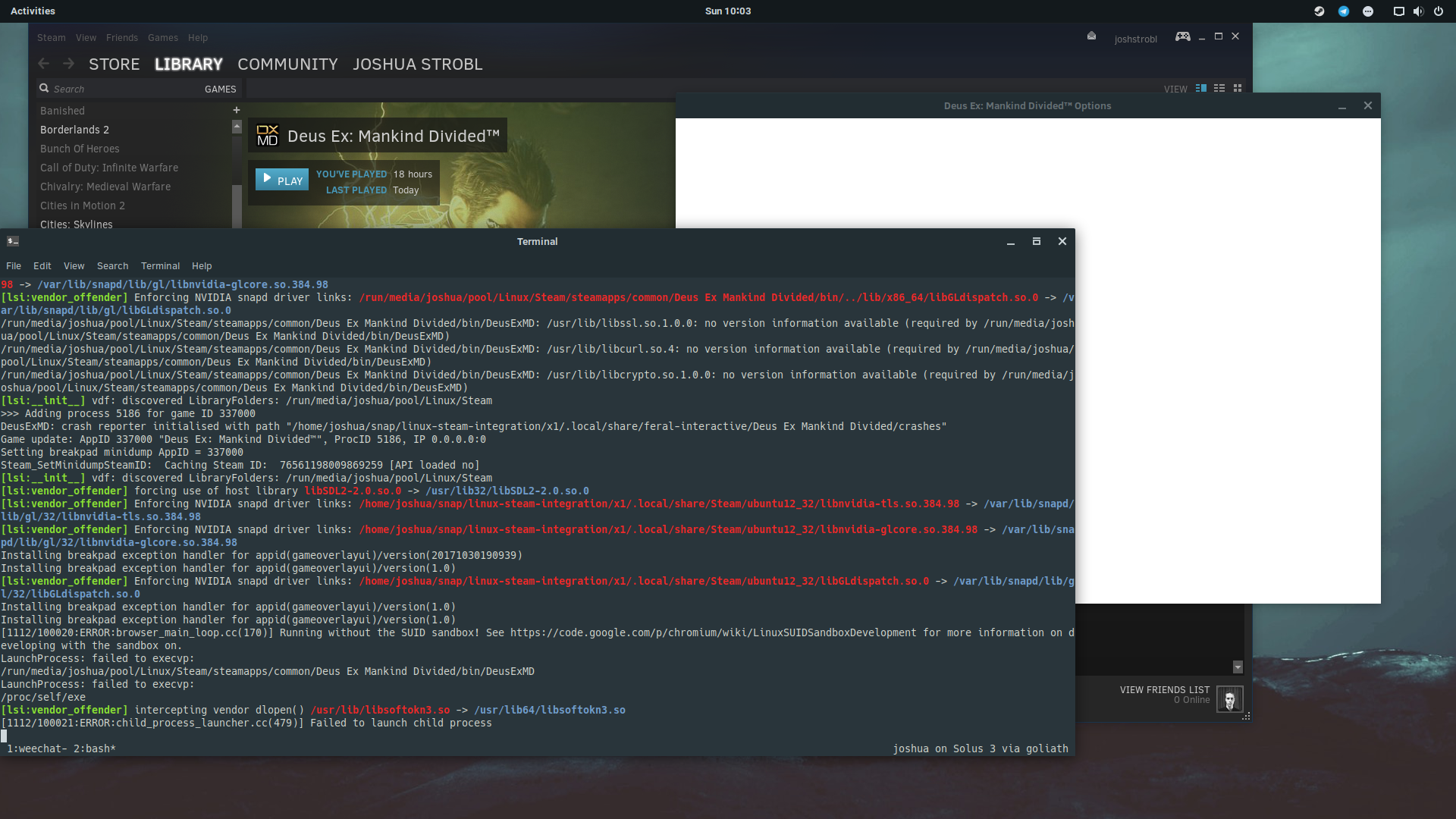Open the Terminal File menu
The width and height of the screenshot is (1456, 819).
click(14, 266)
